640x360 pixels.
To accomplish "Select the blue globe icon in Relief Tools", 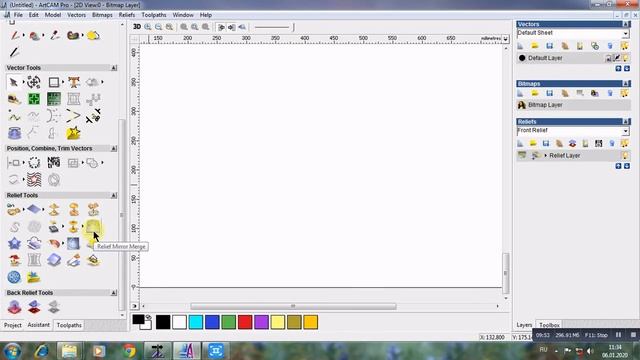I will pos(14,277).
